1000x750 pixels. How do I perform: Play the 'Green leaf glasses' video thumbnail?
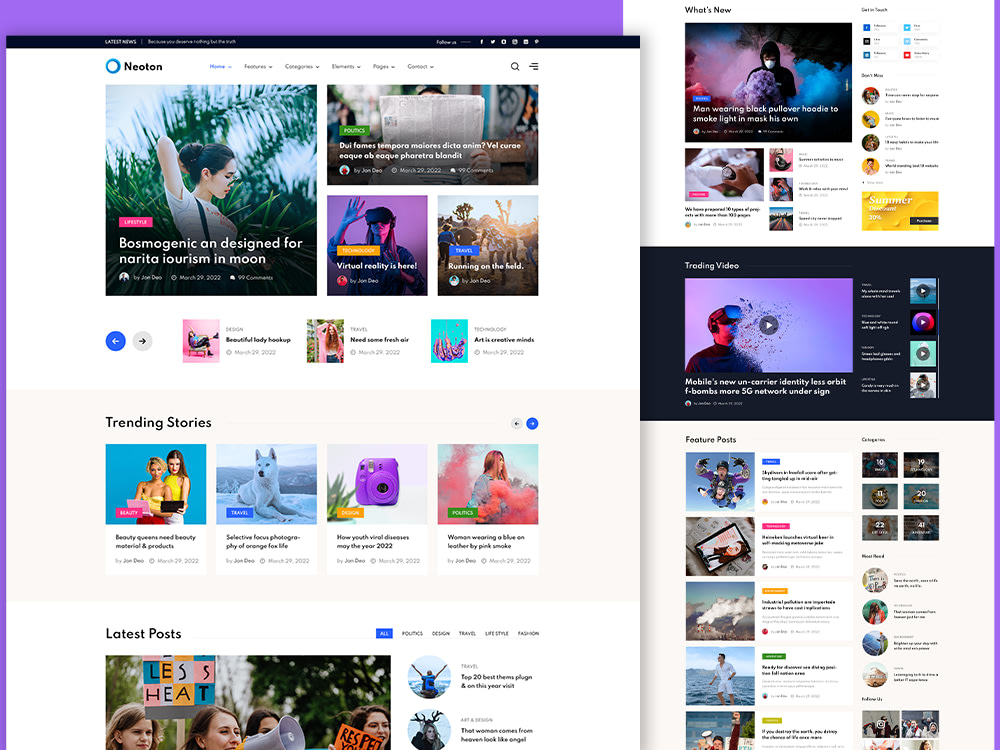(x=923, y=353)
